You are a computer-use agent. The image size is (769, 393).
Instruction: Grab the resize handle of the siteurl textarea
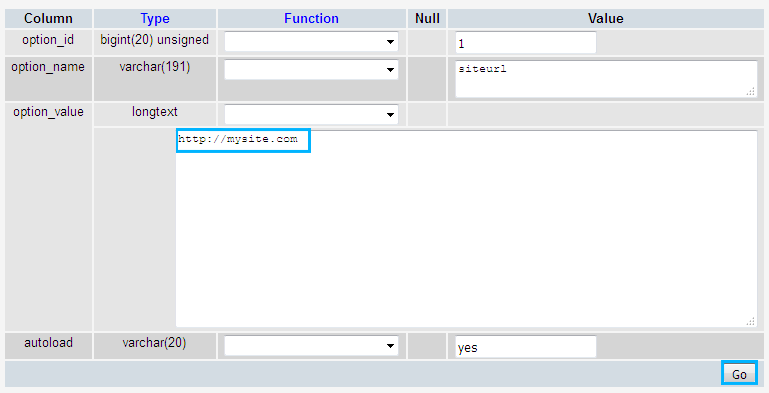tap(751, 92)
